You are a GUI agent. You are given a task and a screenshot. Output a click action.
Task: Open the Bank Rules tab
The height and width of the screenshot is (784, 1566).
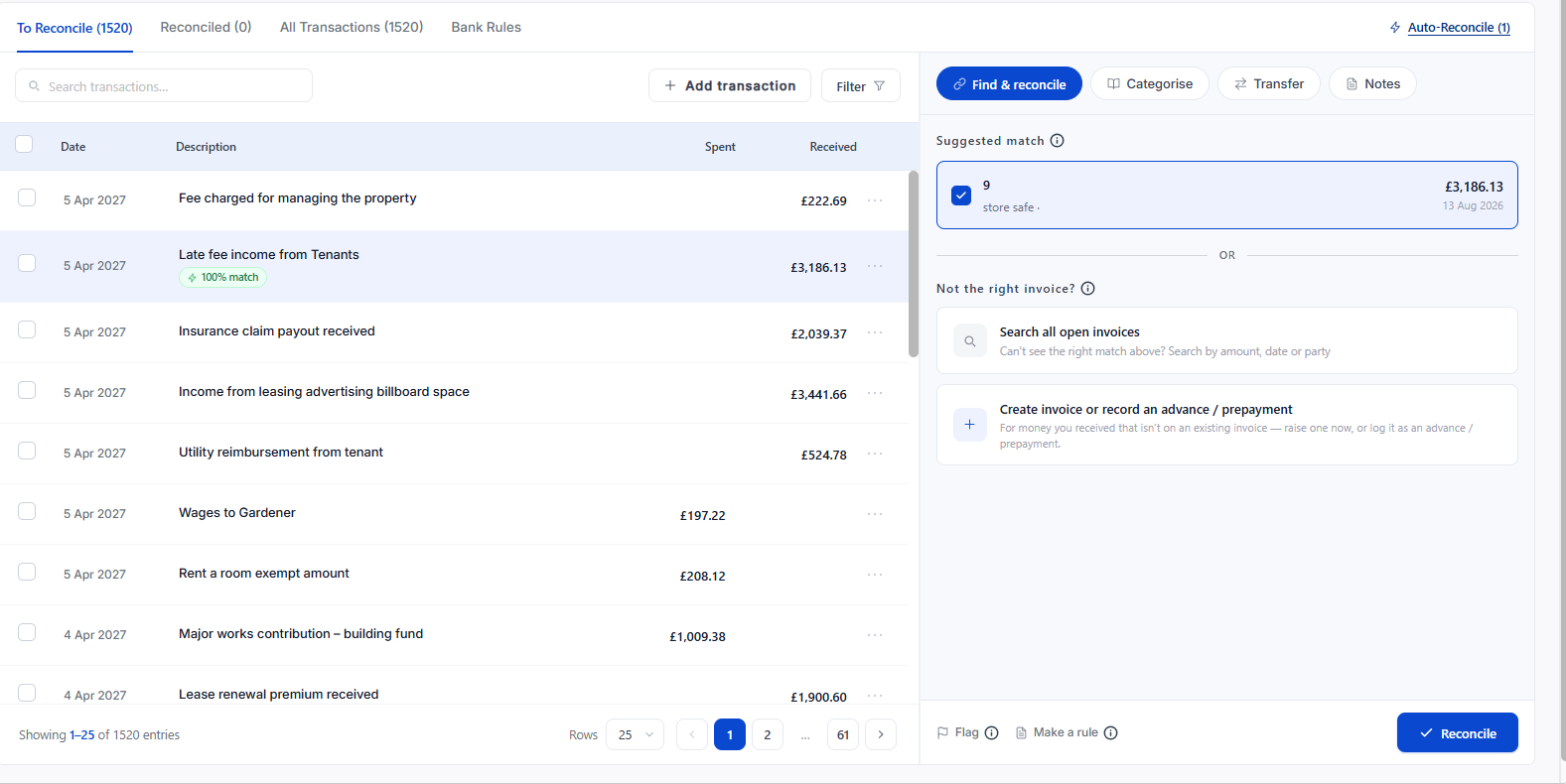pyautogui.click(x=486, y=27)
